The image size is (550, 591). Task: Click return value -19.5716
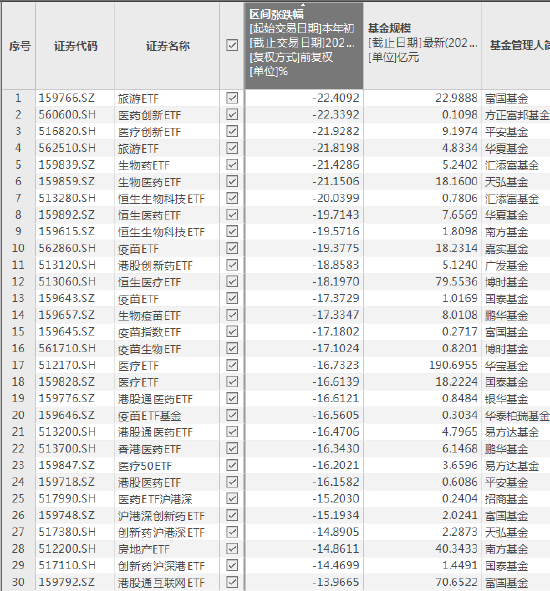[336, 231]
